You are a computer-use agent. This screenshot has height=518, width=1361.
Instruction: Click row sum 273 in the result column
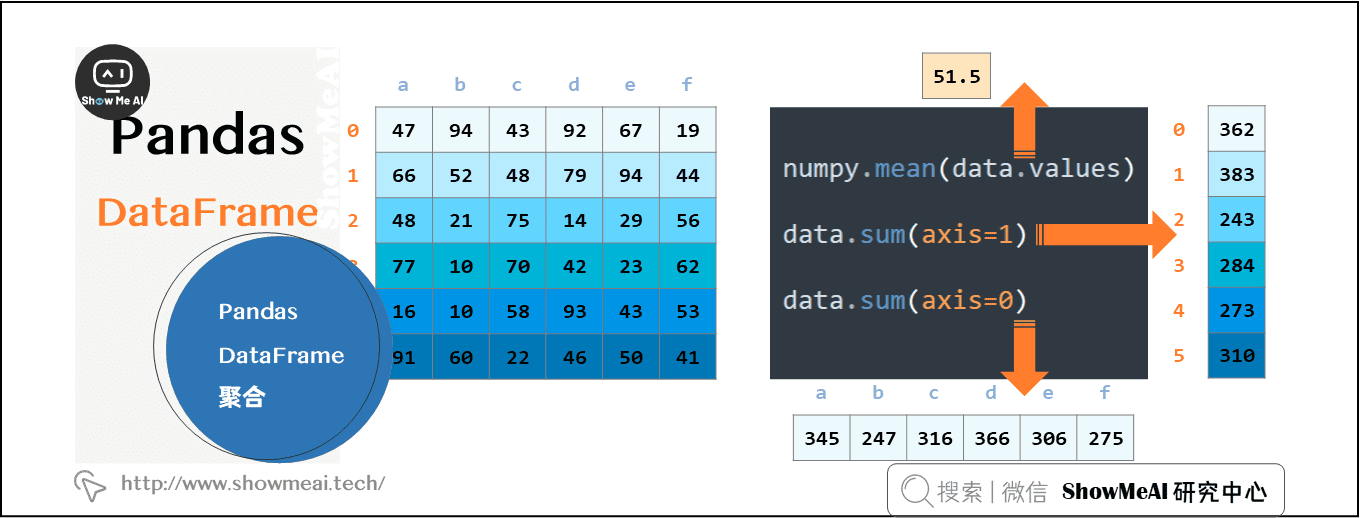[x=1237, y=310]
